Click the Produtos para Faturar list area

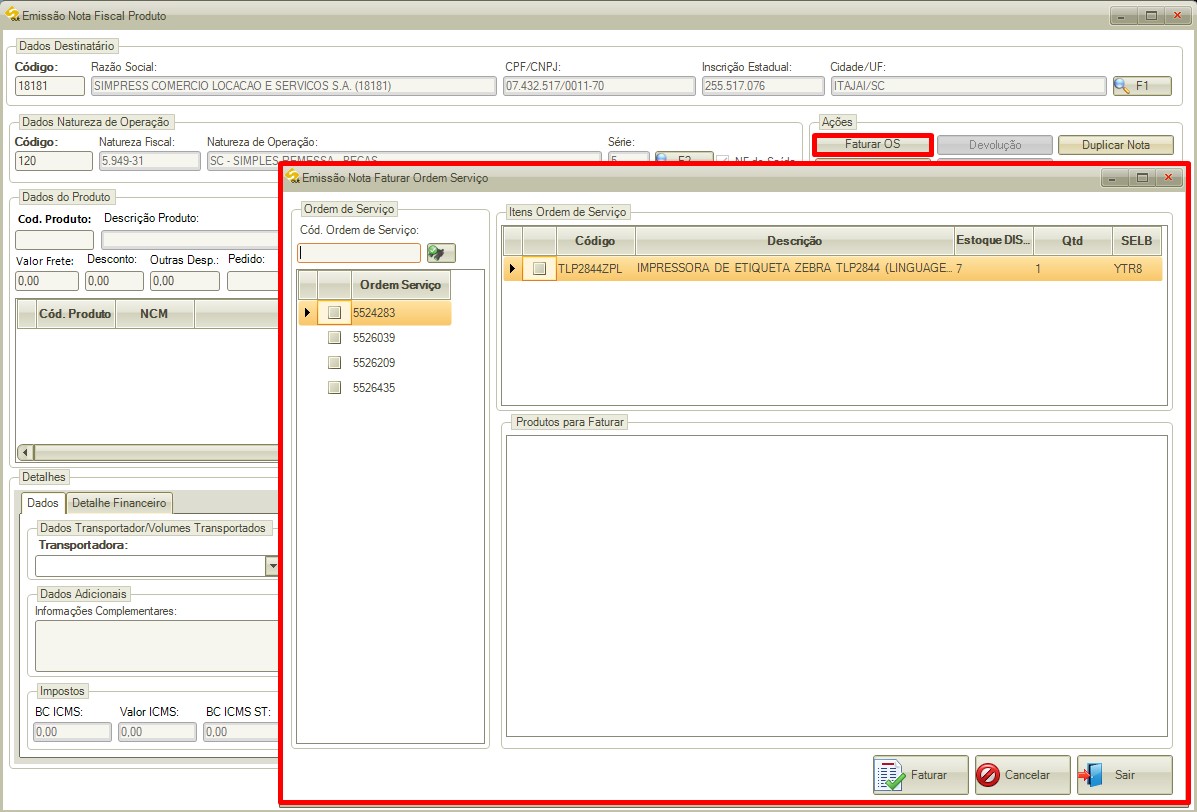[x=837, y=585]
